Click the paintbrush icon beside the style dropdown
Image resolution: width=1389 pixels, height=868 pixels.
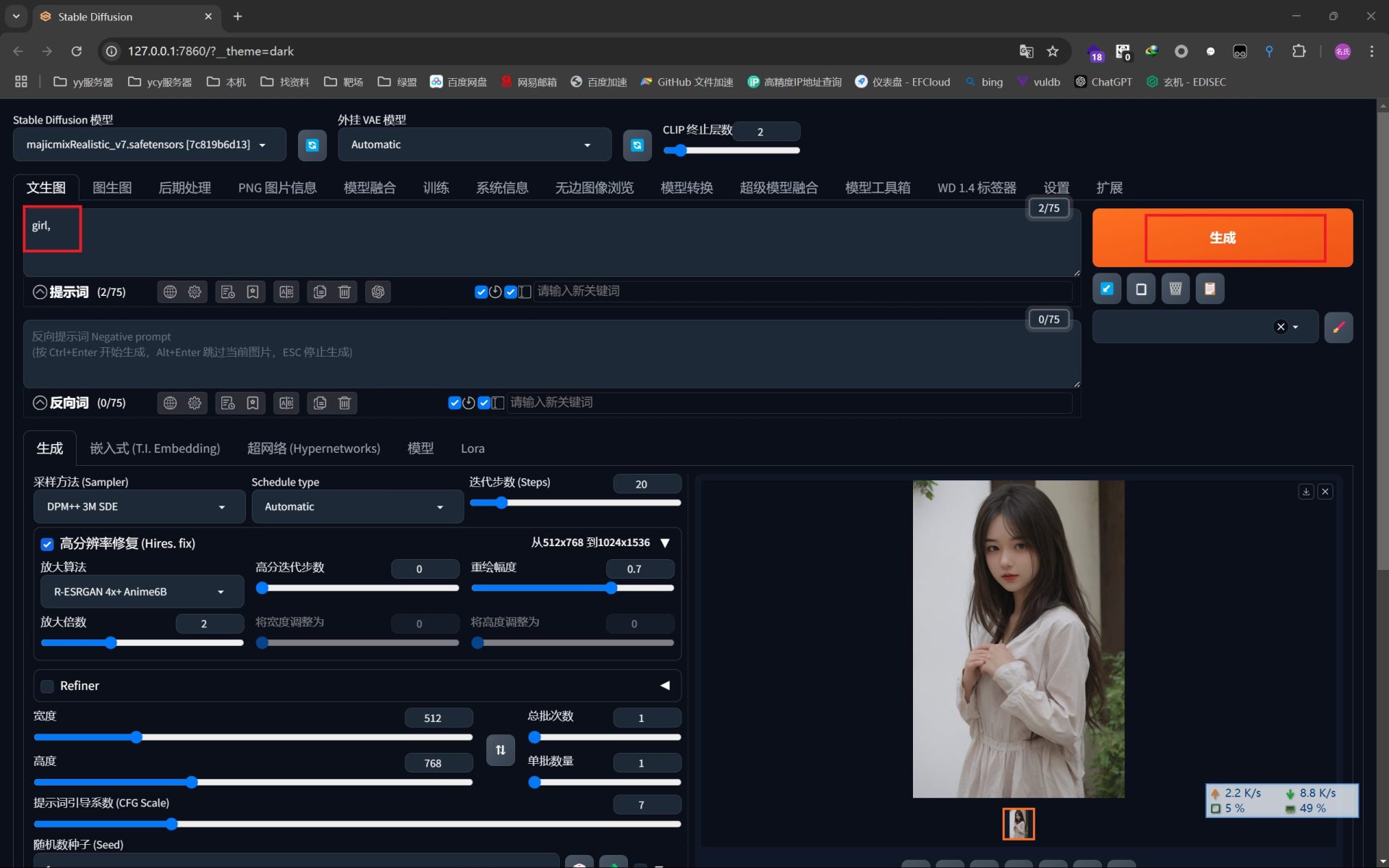(1338, 327)
